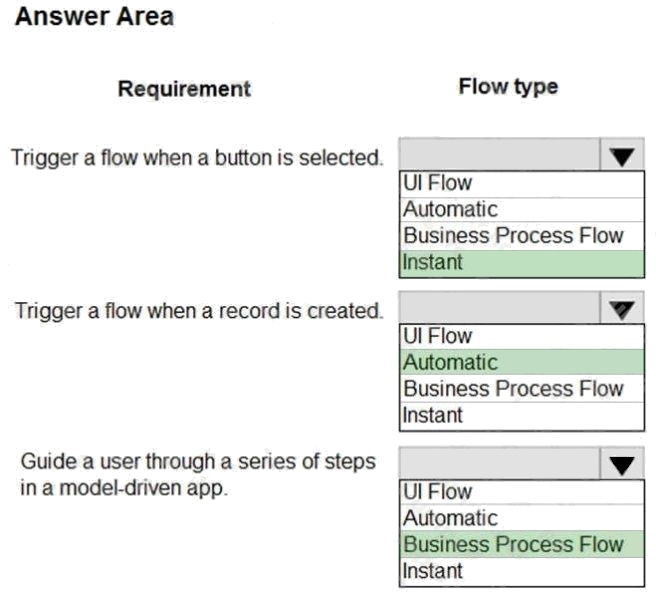Select Instant in the third list
The height and width of the screenshot is (602, 656).
click(522, 571)
